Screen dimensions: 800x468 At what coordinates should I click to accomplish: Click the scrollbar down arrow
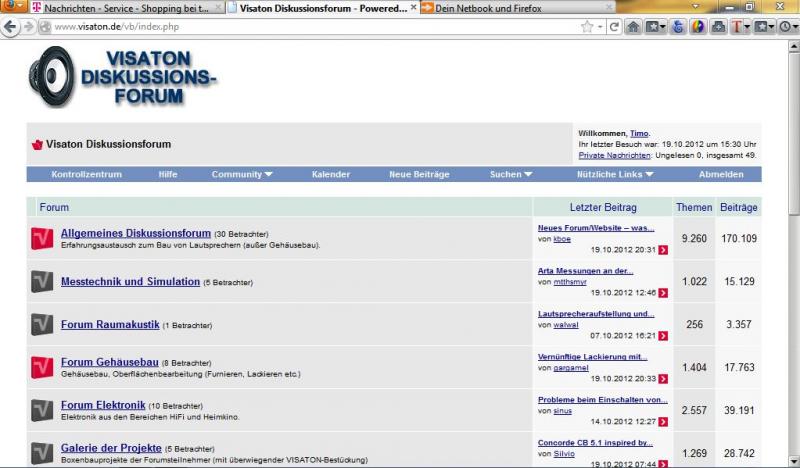tap(794, 461)
